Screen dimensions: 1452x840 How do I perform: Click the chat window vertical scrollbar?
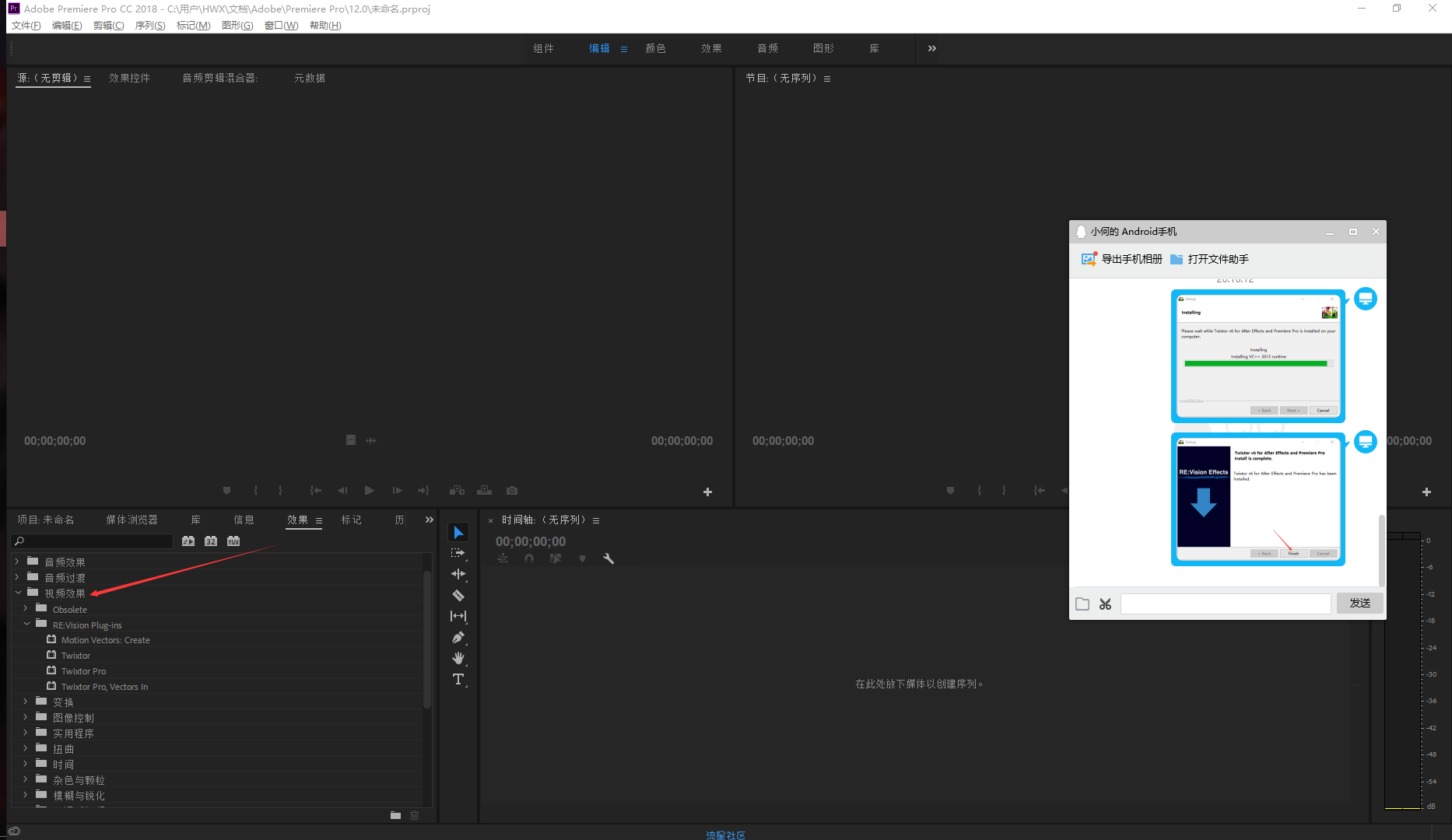pyautogui.click(x=1382, y=551)
